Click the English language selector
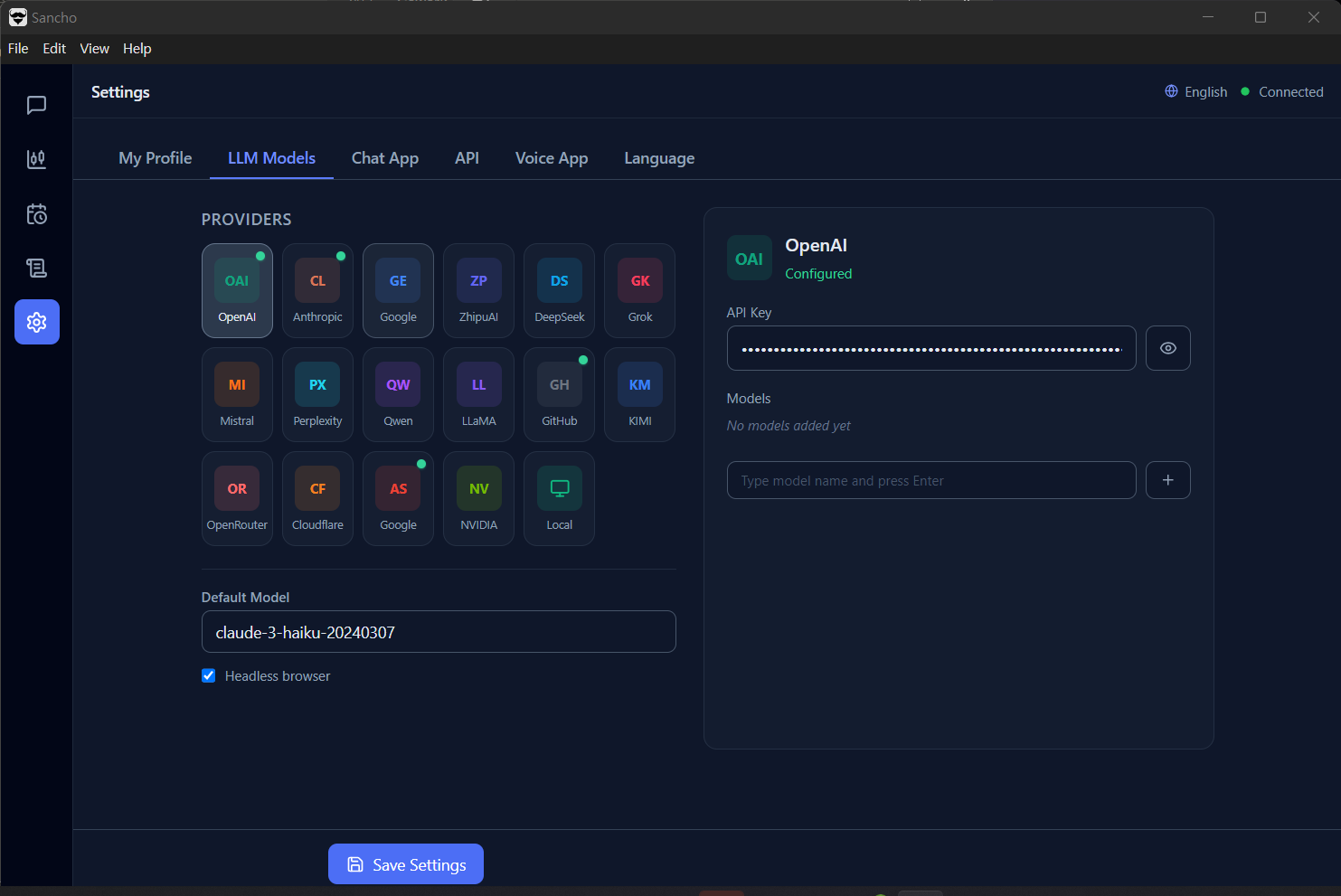1341x896 pixels. point(1195,92)
